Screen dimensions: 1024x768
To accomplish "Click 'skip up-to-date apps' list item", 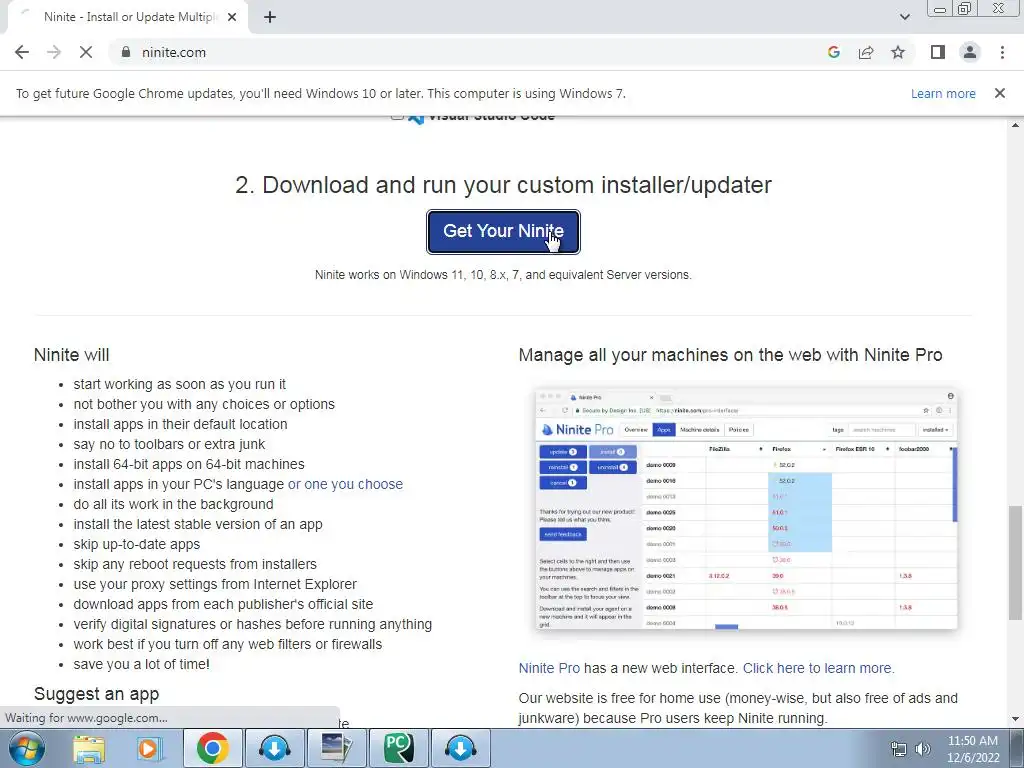I will pyautogui.click(x=136, y=544).
